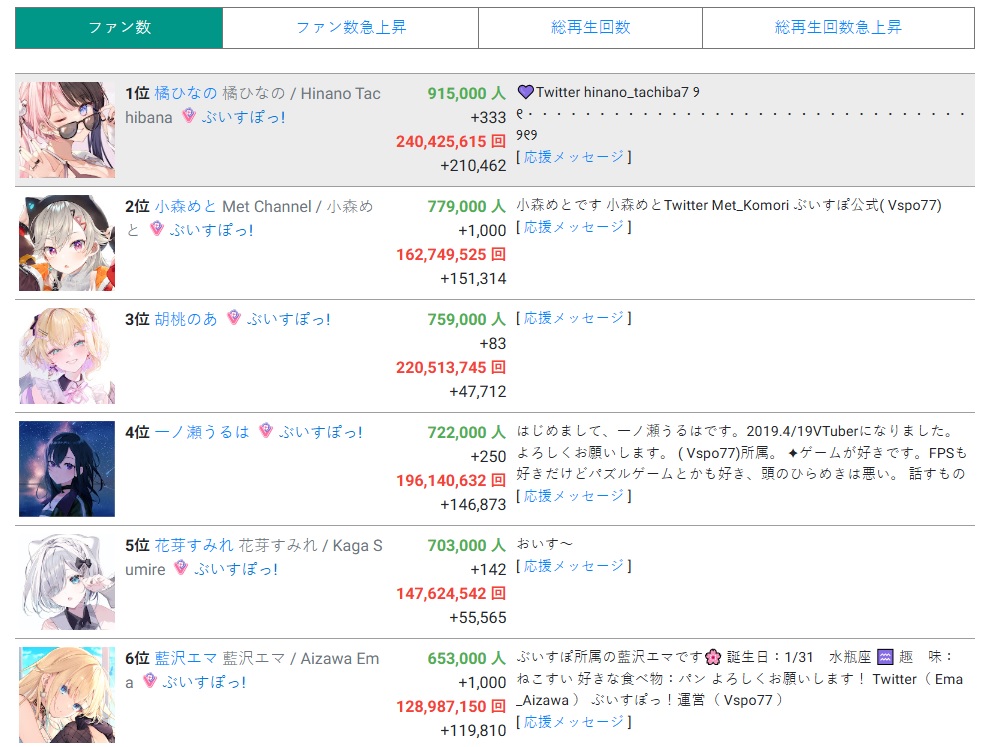
Task: Open the 橘ひなの channel link
Action: [186, 93]
